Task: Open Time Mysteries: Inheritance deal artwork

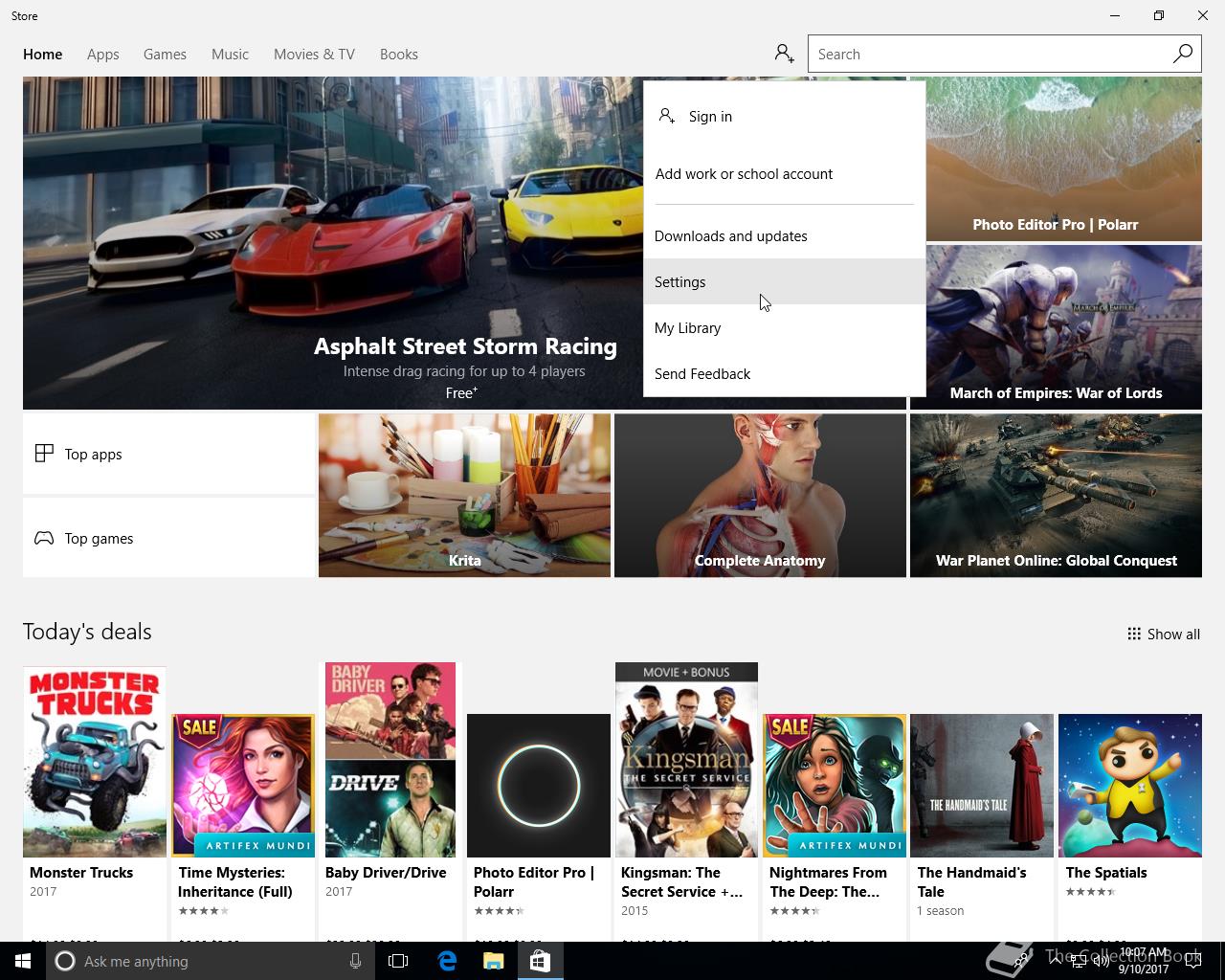Action: pos(243,786)
